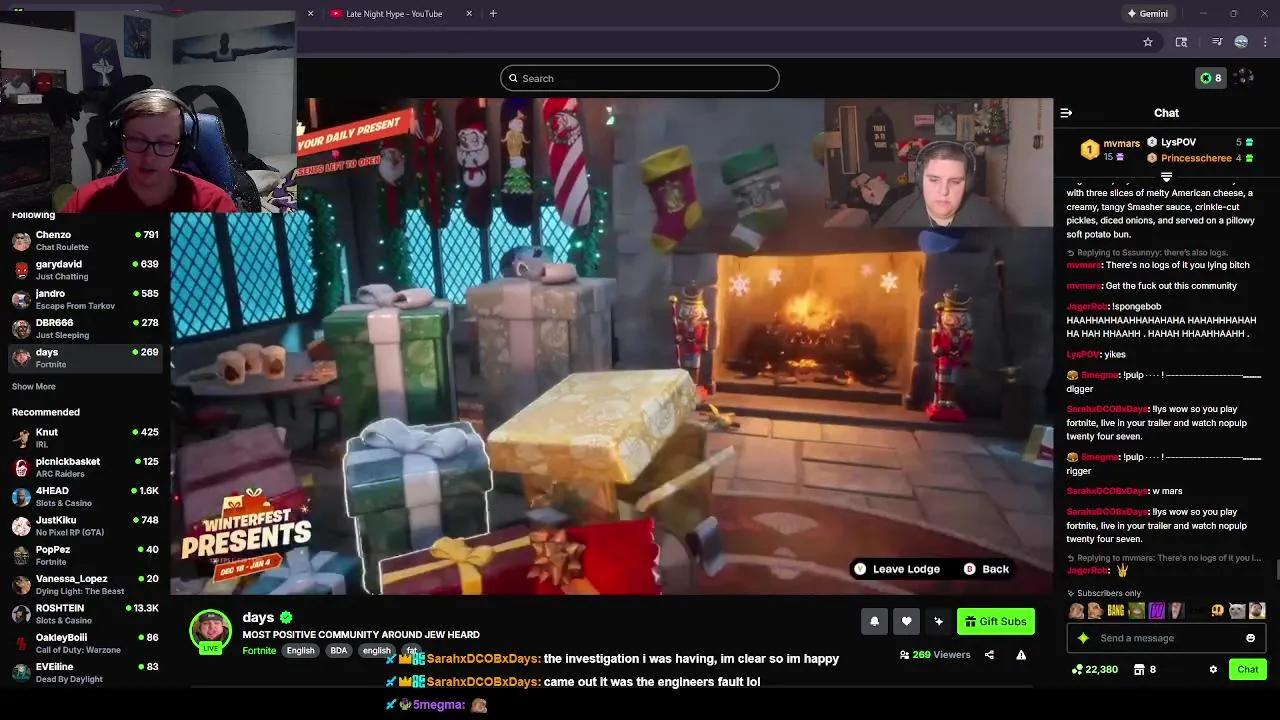Viewport: 1280px width, 720px height.
Task: Click the sparkle button beside Gift Subs
Action: point(938,621)
